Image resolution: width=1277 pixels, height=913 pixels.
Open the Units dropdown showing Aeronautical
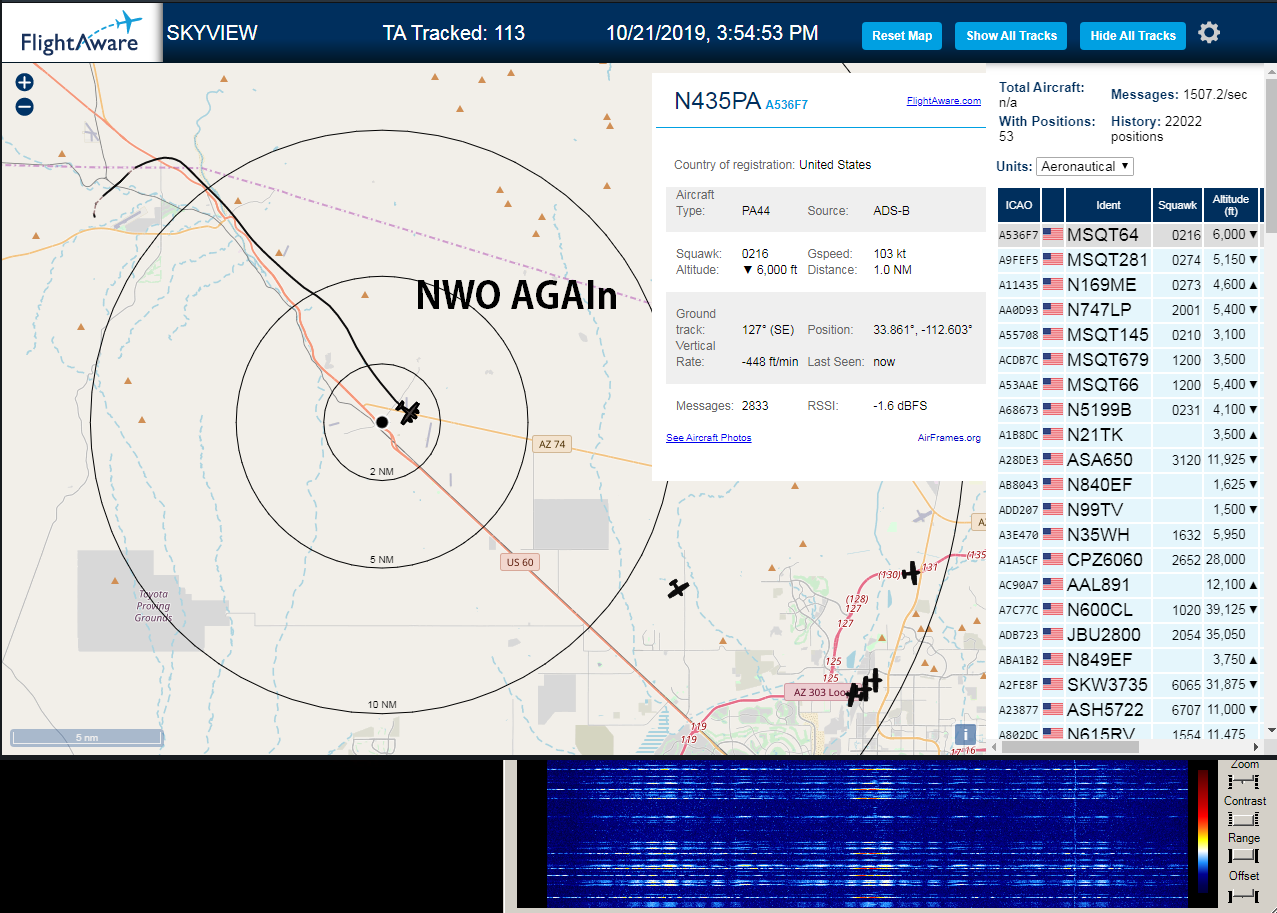pyautogui.click(x=1085, y=166)
